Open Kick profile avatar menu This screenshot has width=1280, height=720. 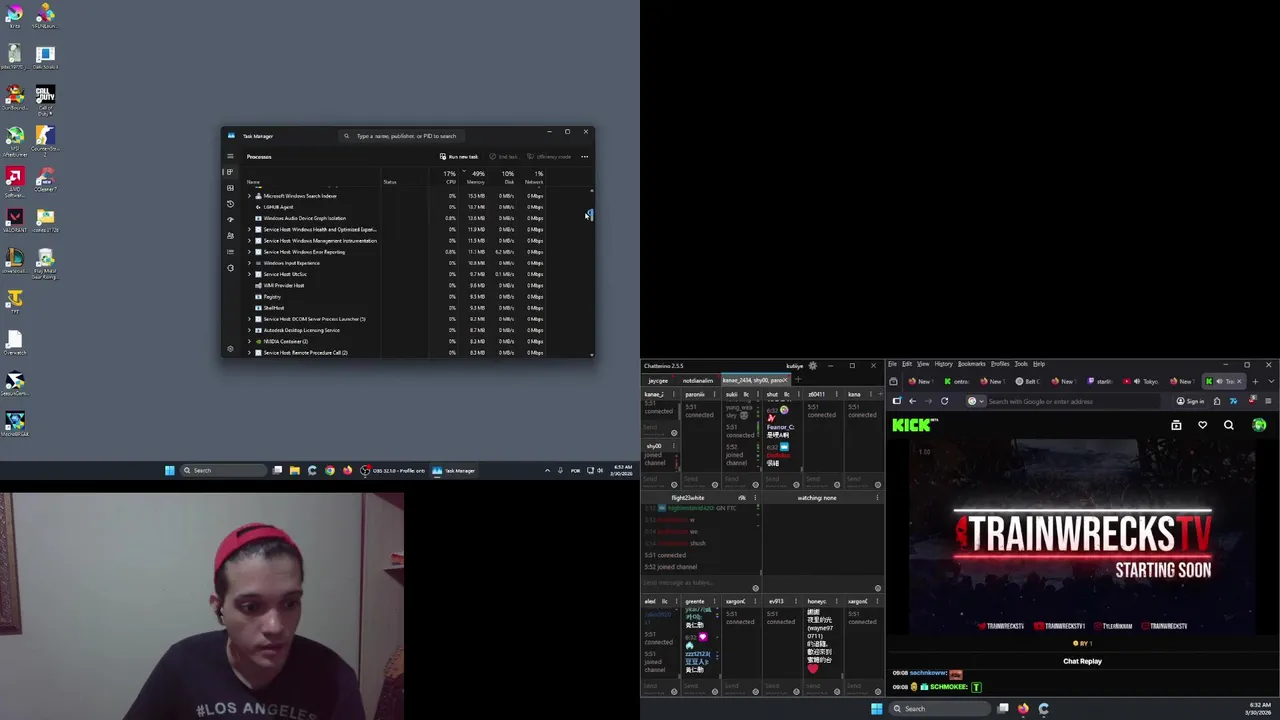click(1259, 425)
